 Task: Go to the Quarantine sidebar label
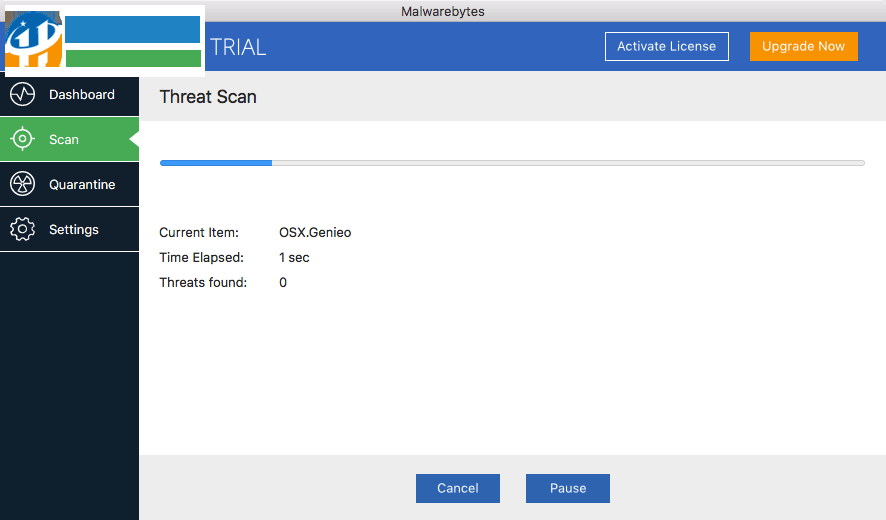82,185
